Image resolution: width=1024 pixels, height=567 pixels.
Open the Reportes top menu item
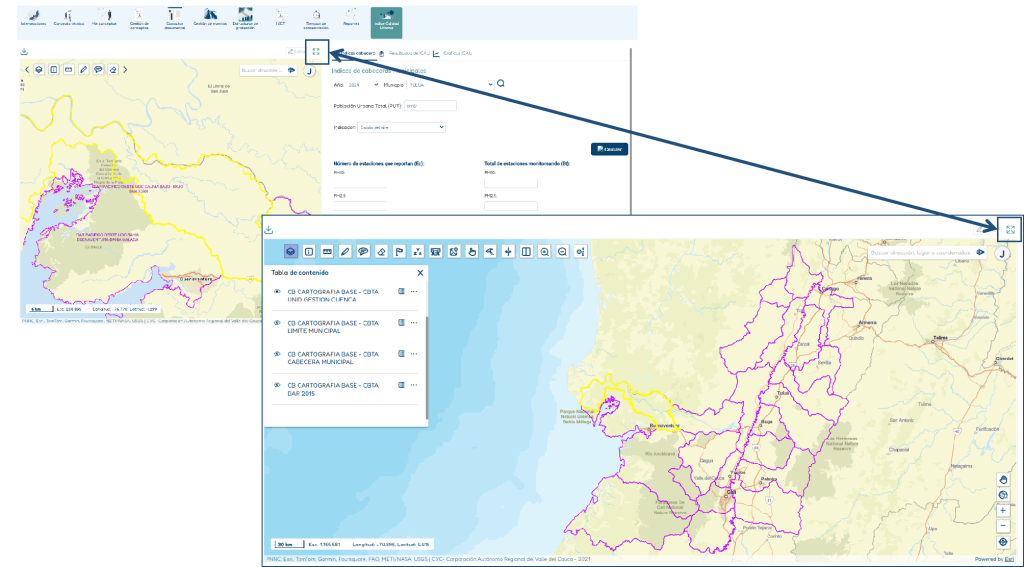351,19
